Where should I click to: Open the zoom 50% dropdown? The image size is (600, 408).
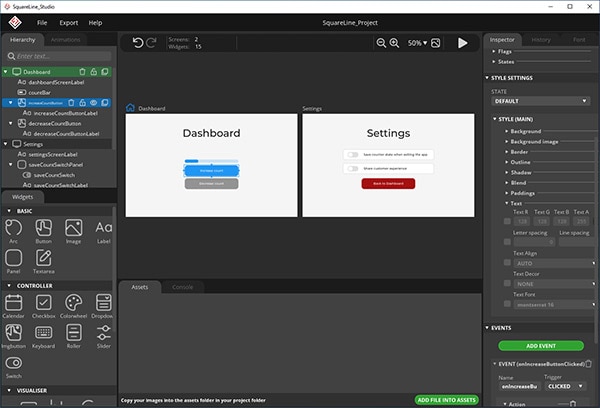click(417, 43)
